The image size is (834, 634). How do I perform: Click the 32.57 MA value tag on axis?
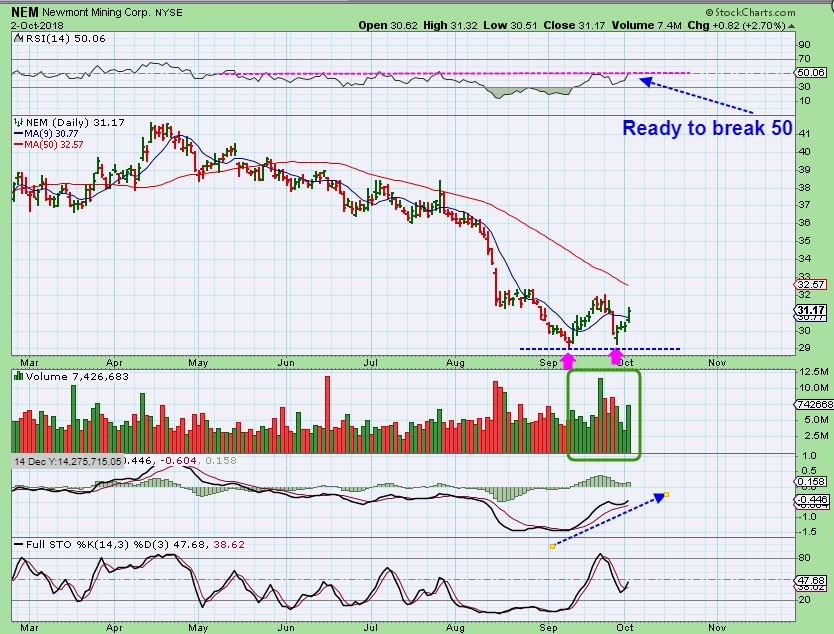(811, 285)
